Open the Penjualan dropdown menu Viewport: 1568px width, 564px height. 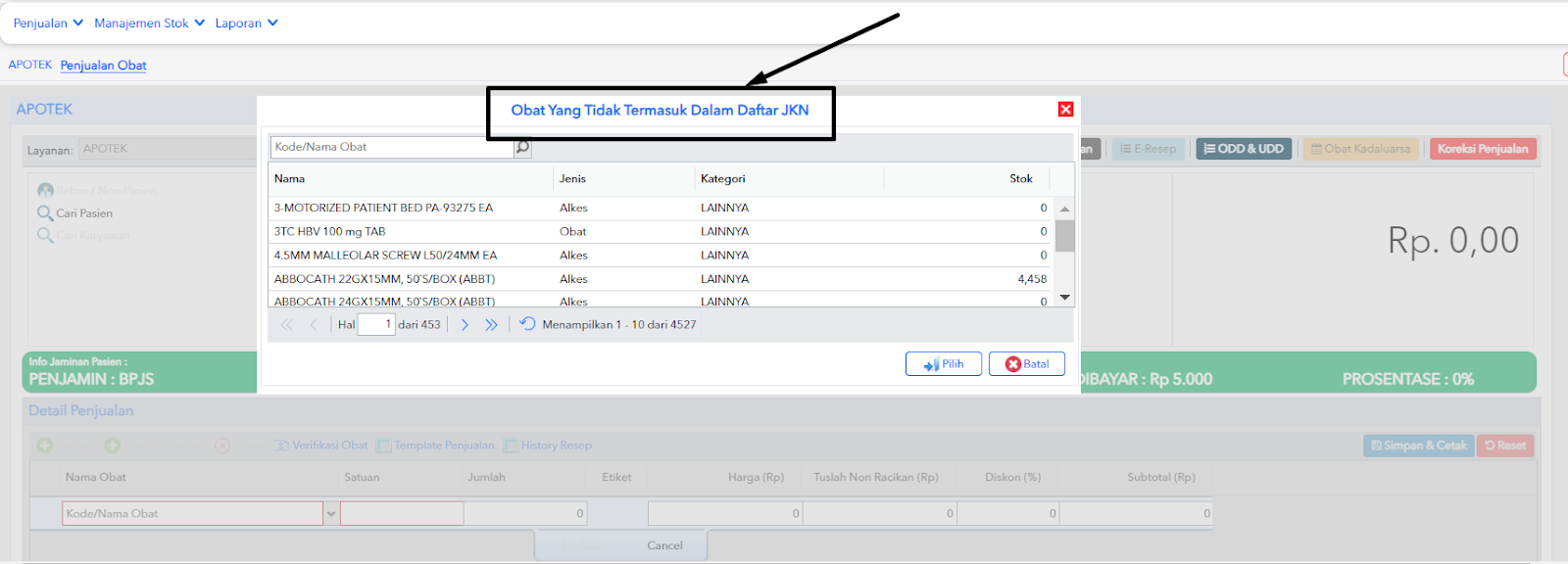48,23
